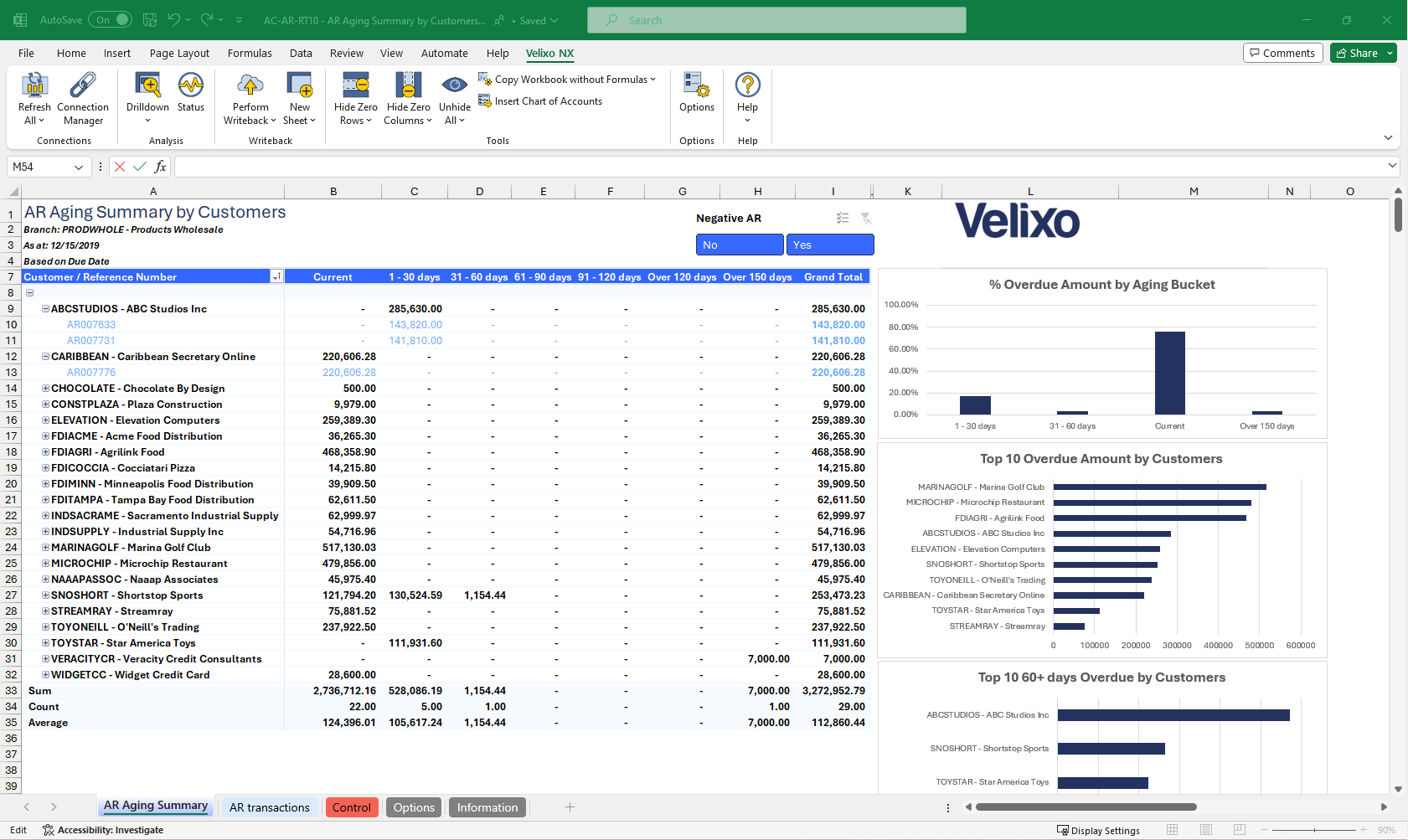The width and height of the screenshot is (1408, 840).
Task: Switch to Normal view icon
Action: [1172, 830]
